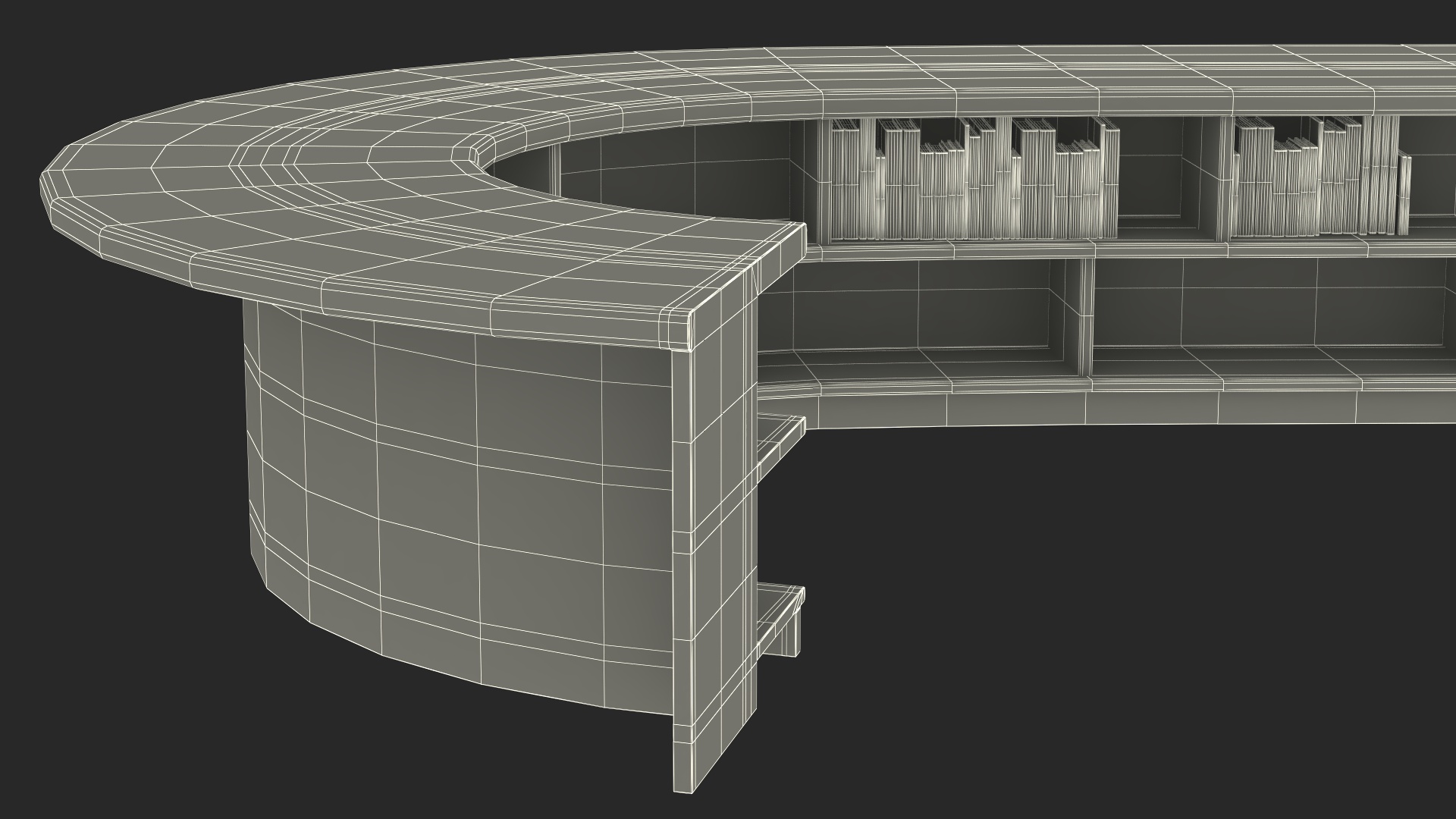Image resolution: width=1456 pixels, height=819 pixels.
Task: Select the single leaning book at the far right
Action: (x=1404, y=193)
